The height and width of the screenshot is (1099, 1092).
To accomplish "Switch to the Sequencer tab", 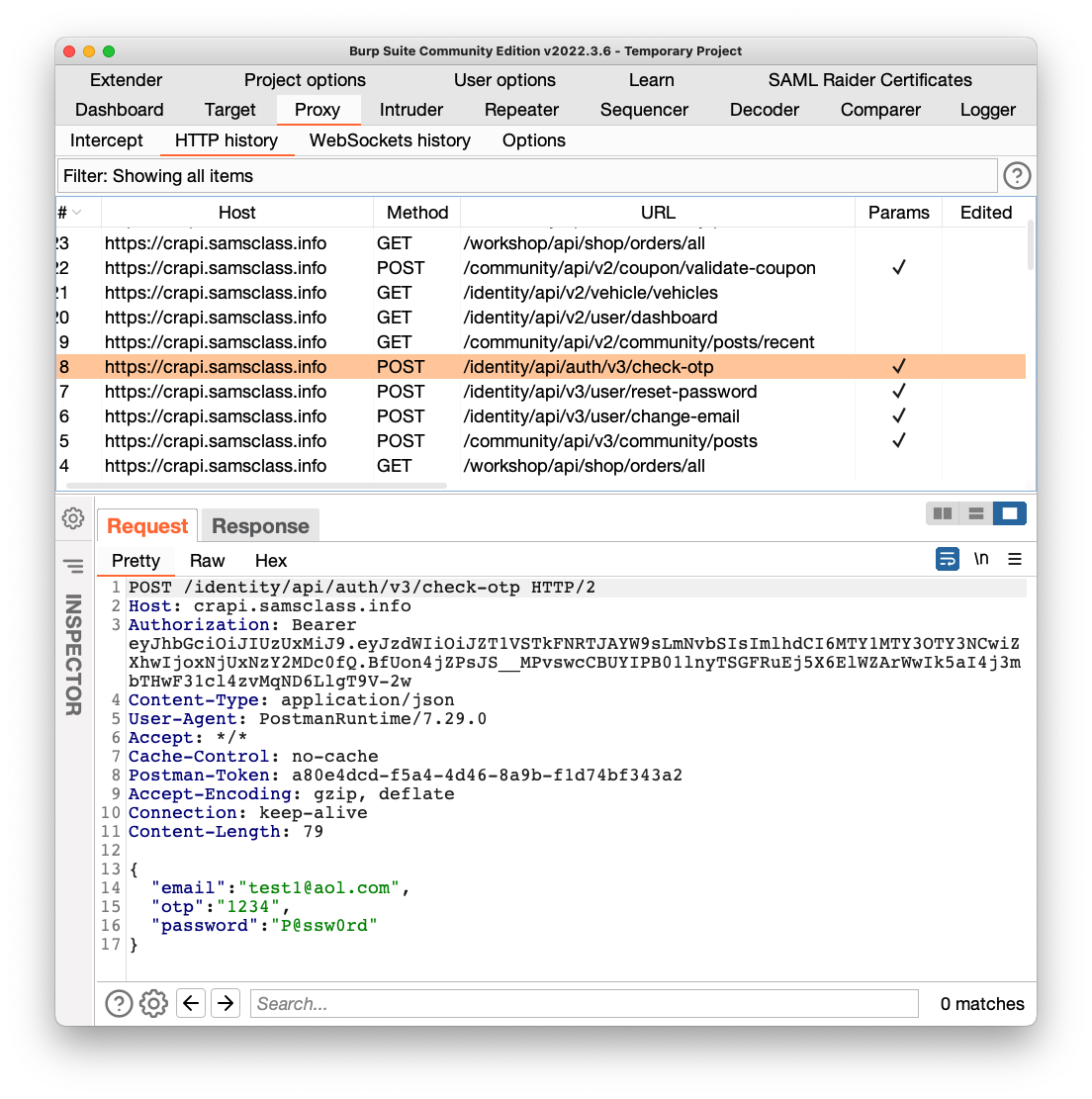I will click(x=644, y=110).
